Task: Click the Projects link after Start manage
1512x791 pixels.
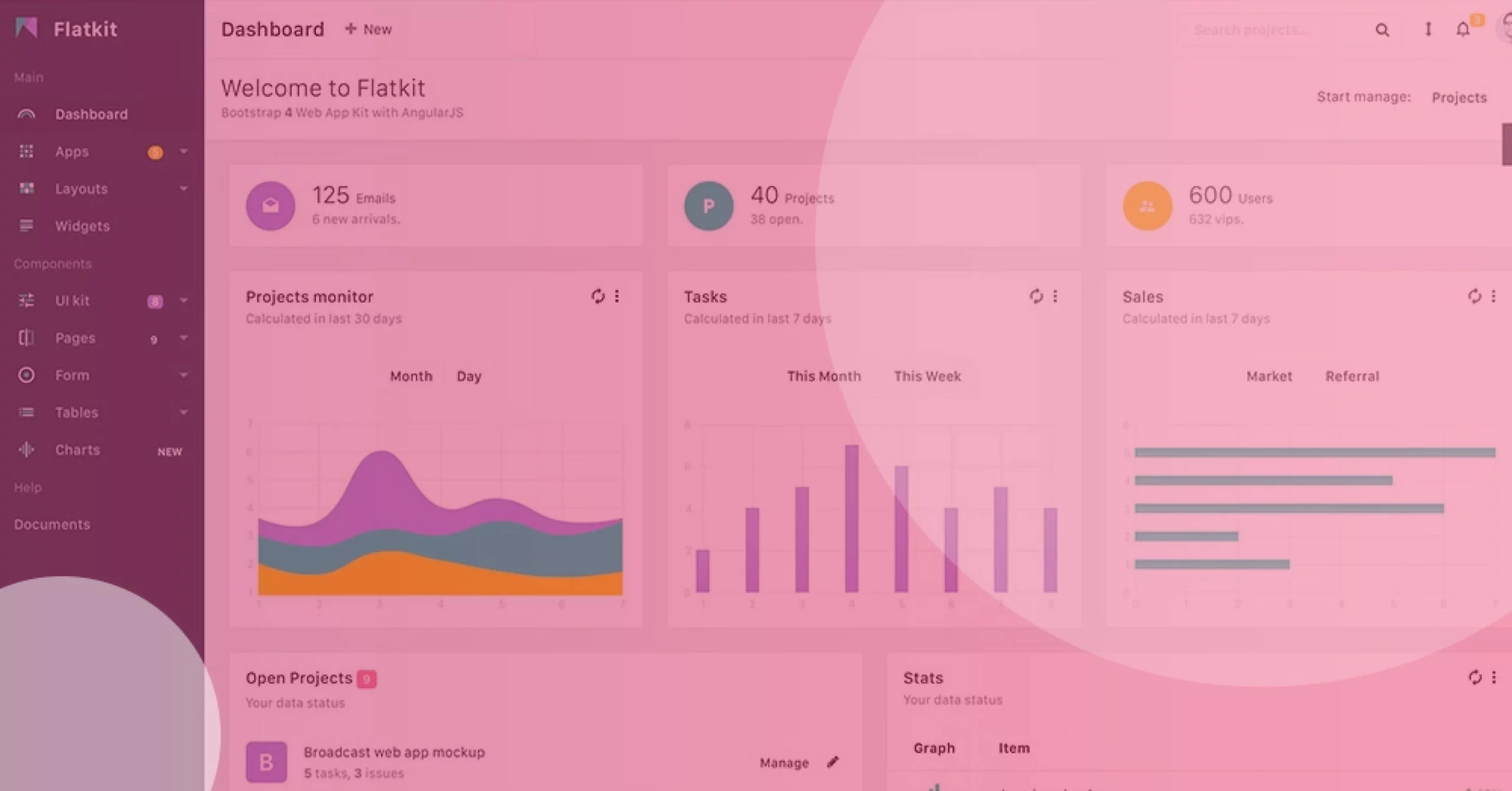Action: pyautogui.click(x=1459, y=97)
